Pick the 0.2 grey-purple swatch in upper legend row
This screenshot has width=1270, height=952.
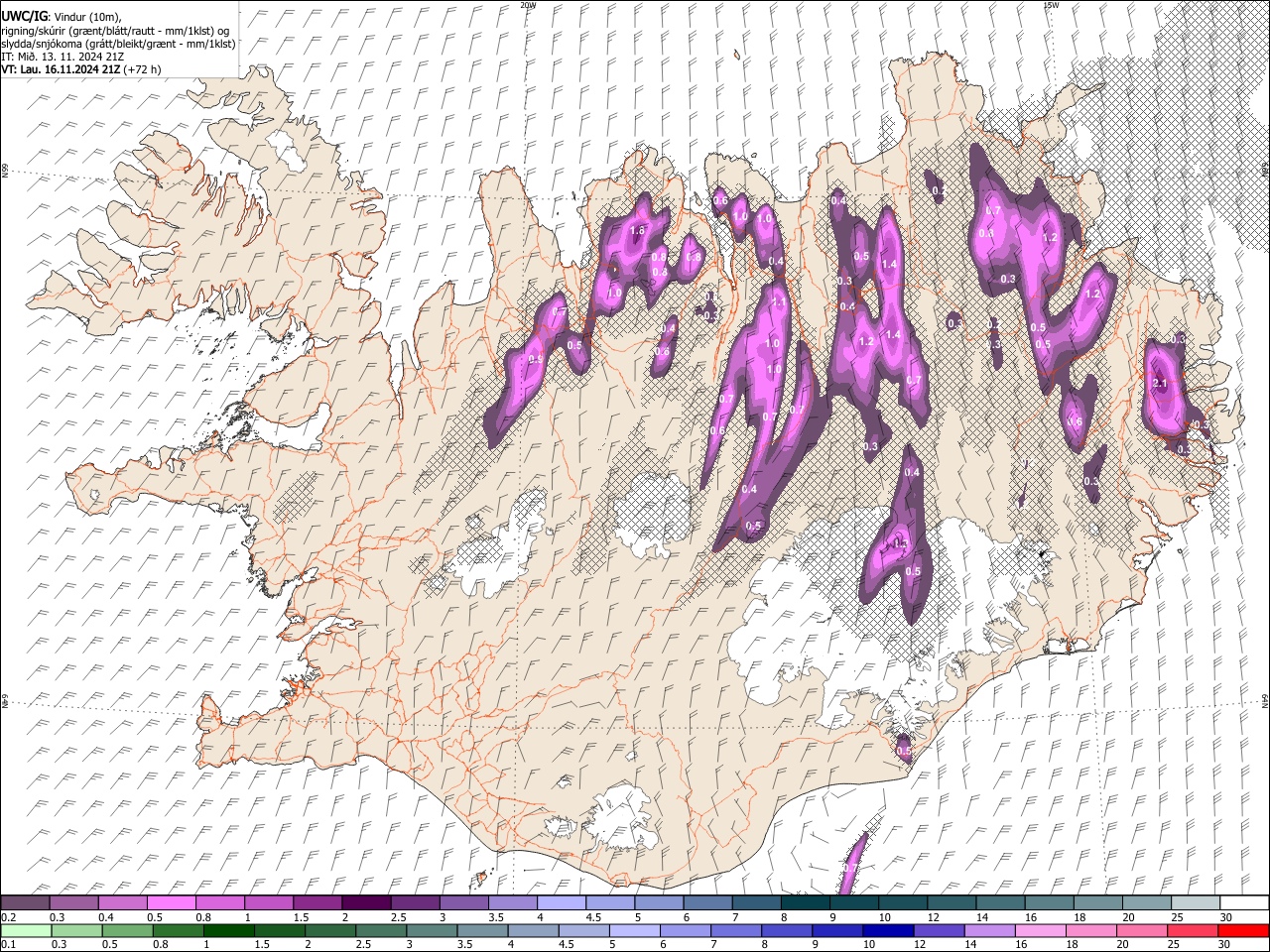click(25, 902)
